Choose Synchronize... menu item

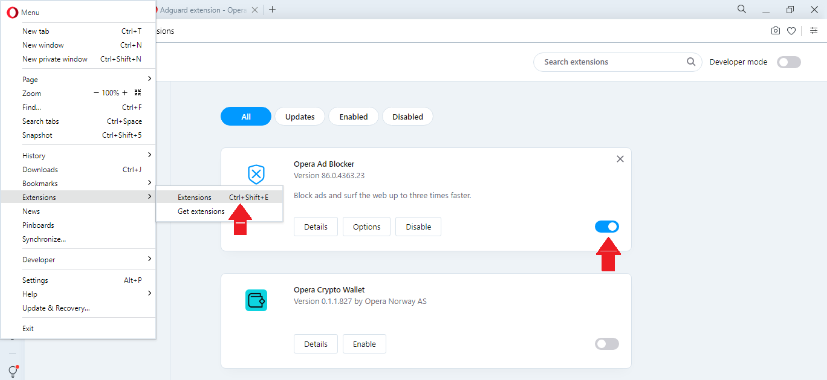click(78, 239)
